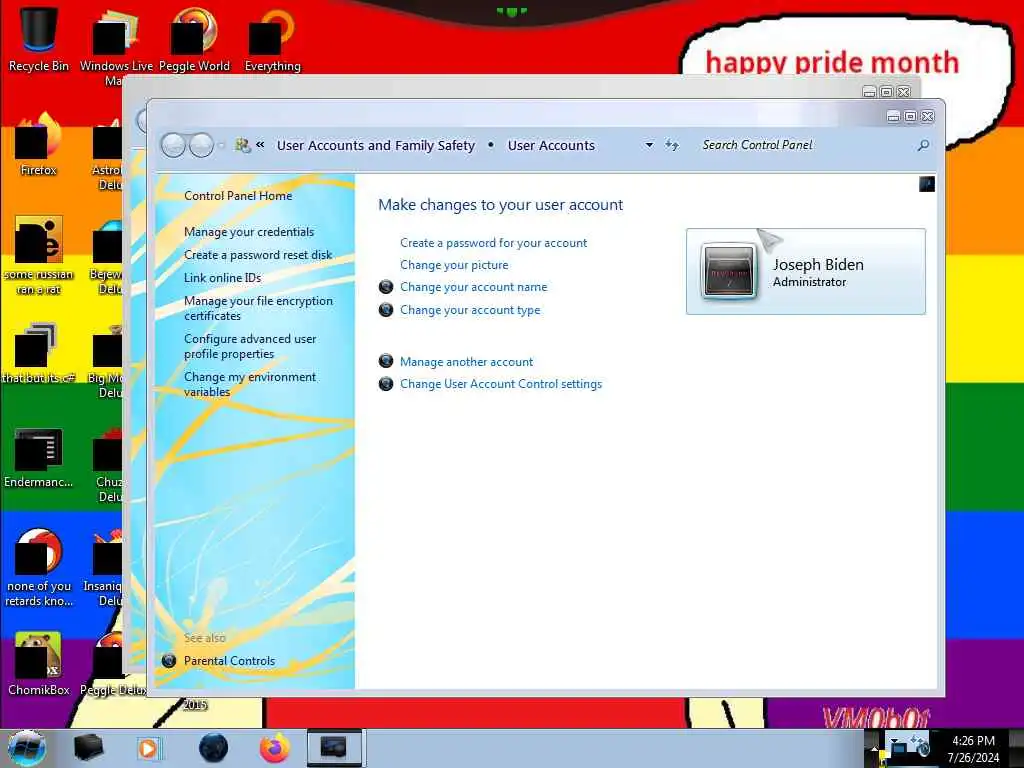This screenshot has width=1024, height=768.
Task: Open 'some russian ran a rat' desktop icon
Action: [x=39, y=255]
